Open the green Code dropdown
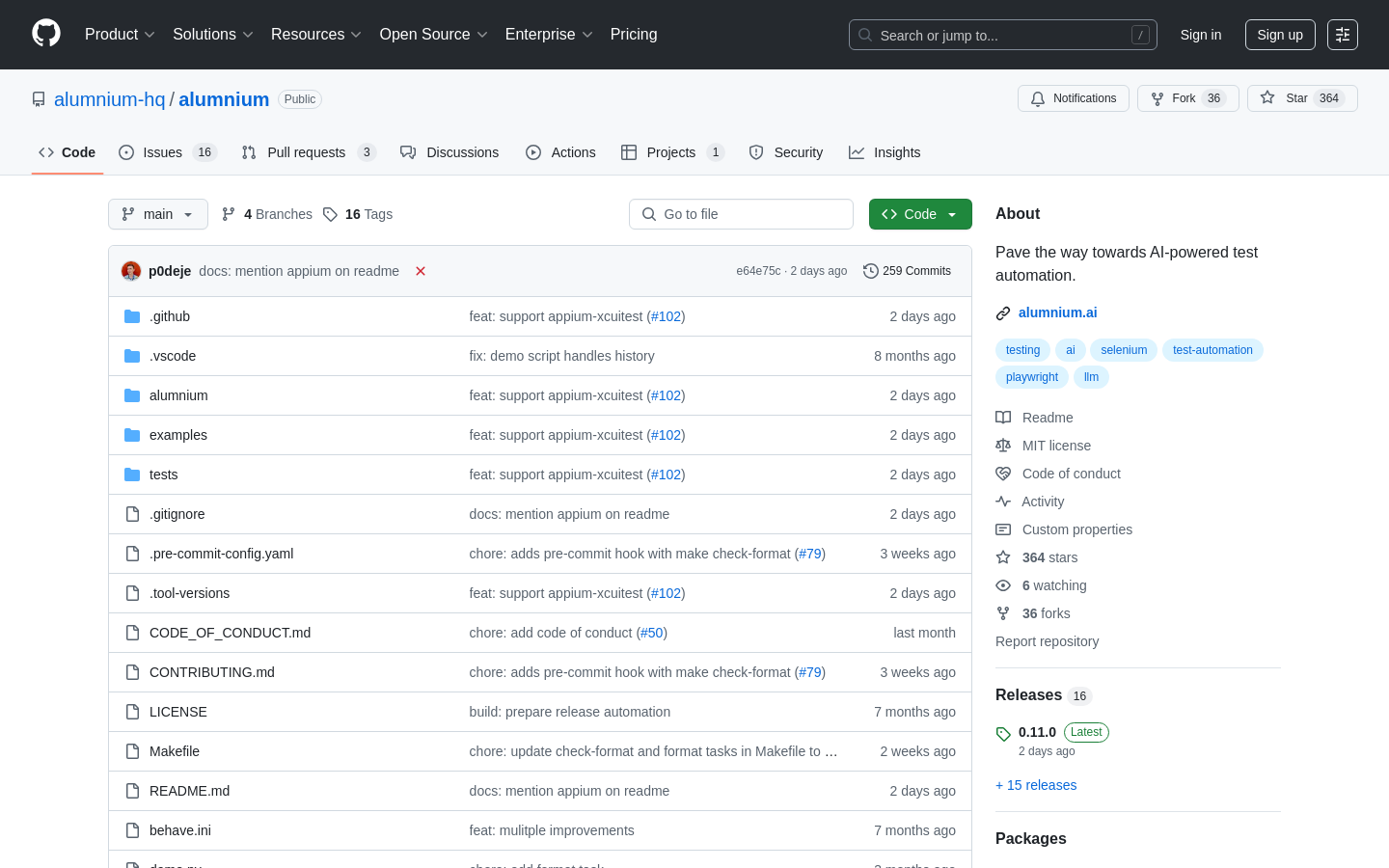 coord(920,214)
